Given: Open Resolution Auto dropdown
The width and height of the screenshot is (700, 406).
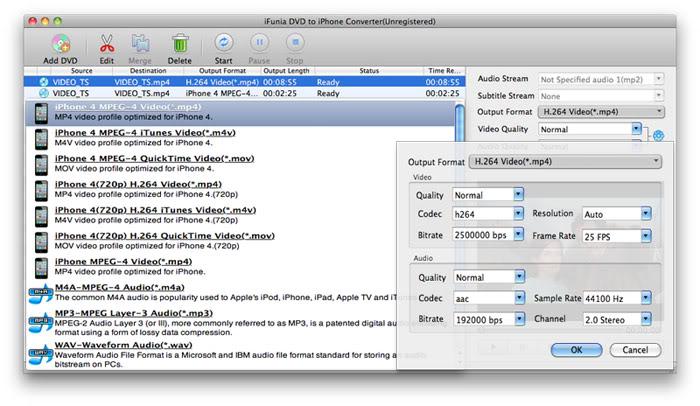Looking at the screenshot, I should click(x=617, y=214).
